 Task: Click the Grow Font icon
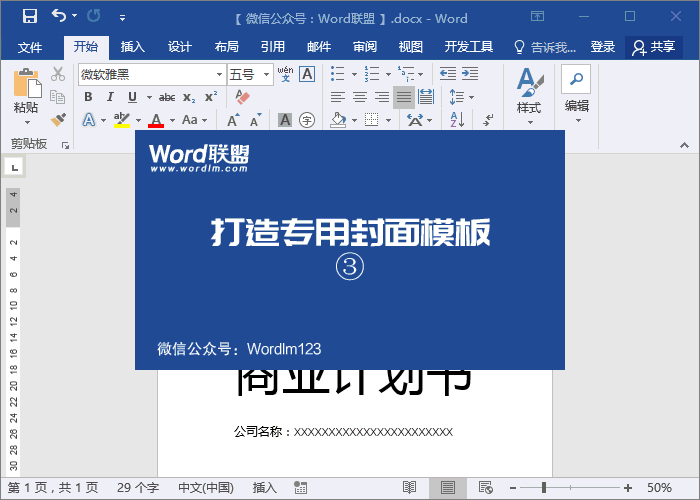233,120
